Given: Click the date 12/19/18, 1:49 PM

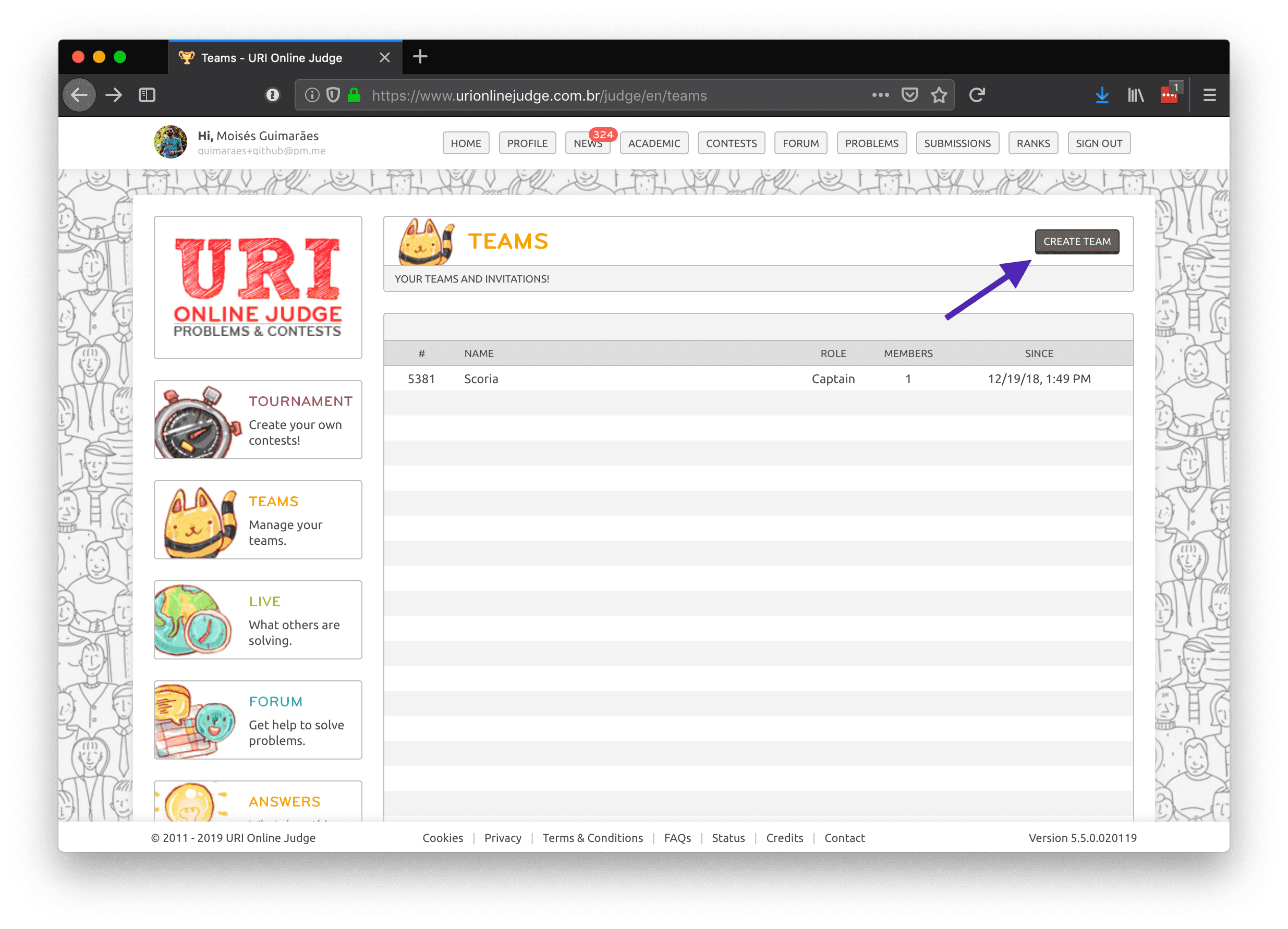Looking at the screenshot, I should [x=1039, y=378].
